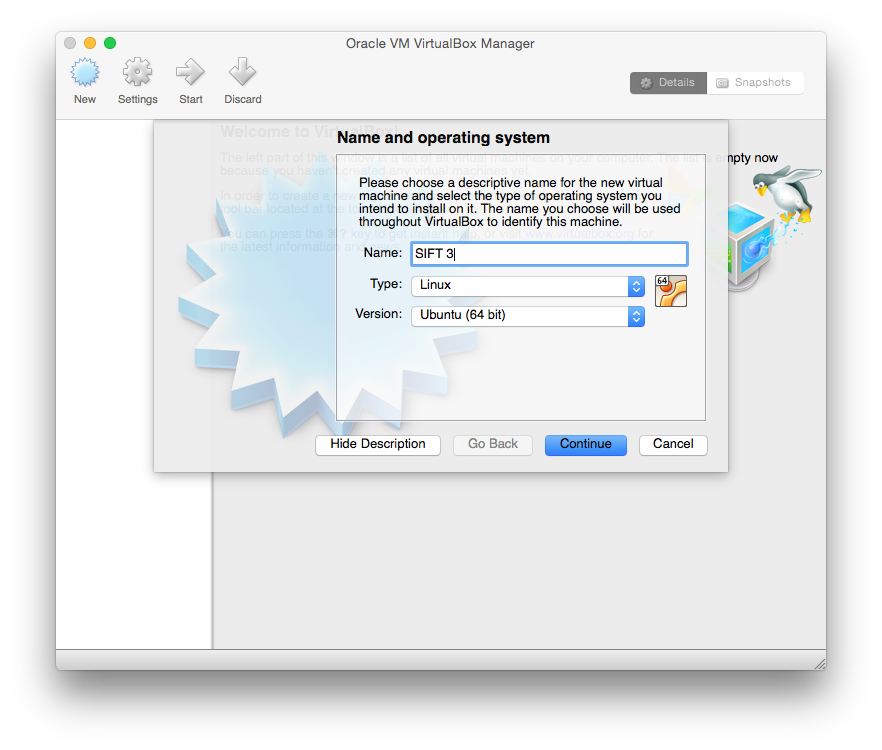Click the 'Name and operating system' heading
This screenshot has height=750, width=882.
(x=443, y=138)
